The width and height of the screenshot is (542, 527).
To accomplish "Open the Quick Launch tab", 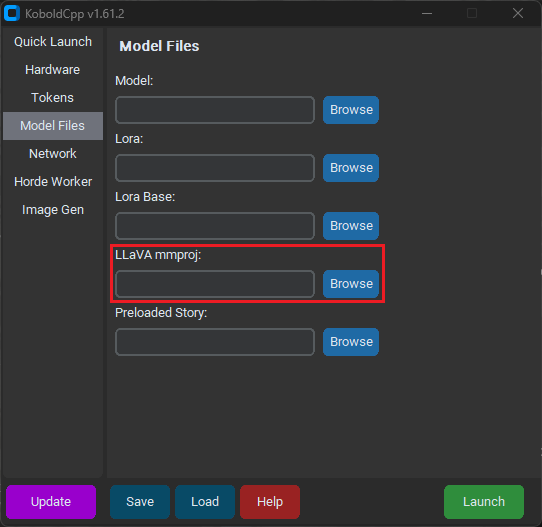I will pyautogui.click(x=53, y=42).
